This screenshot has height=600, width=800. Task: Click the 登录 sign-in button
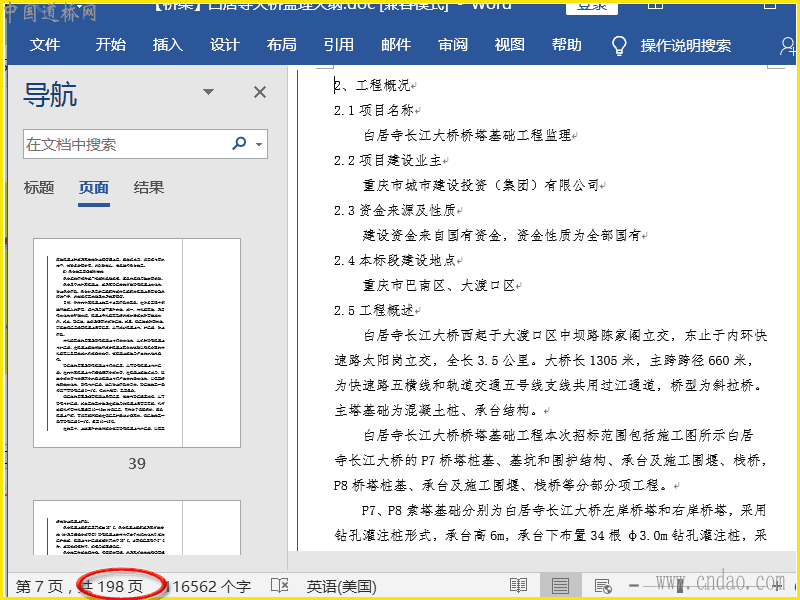point(592,6)
